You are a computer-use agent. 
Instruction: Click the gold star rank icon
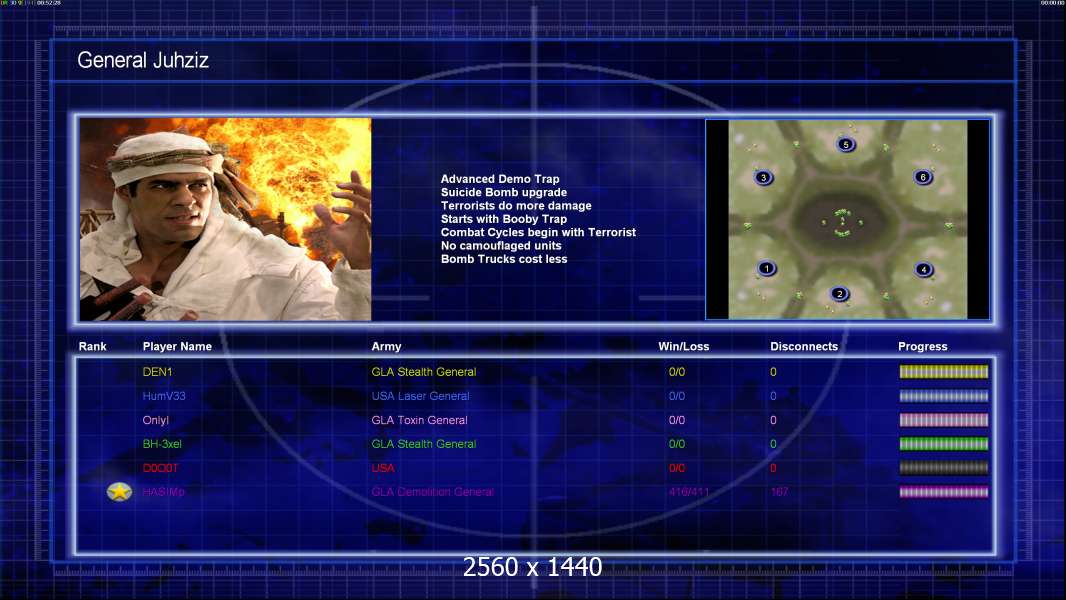click(120, 491)
